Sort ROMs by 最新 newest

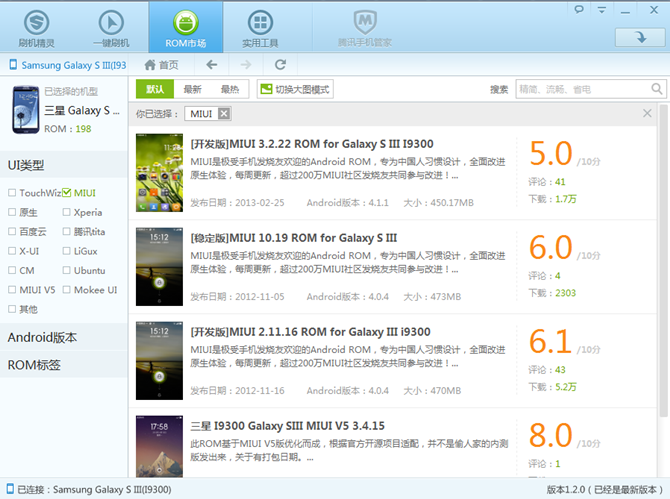(192, 89)
